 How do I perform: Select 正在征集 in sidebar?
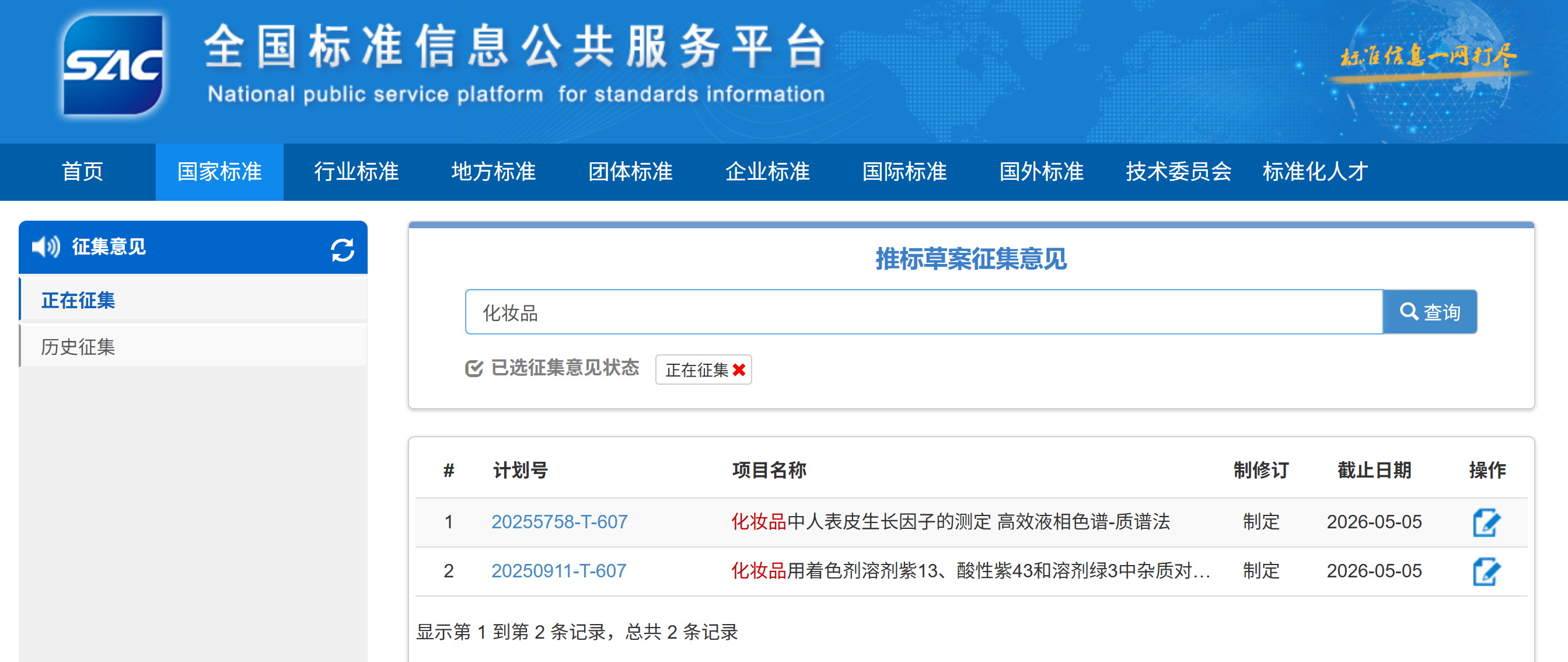(x=78, y=299)
